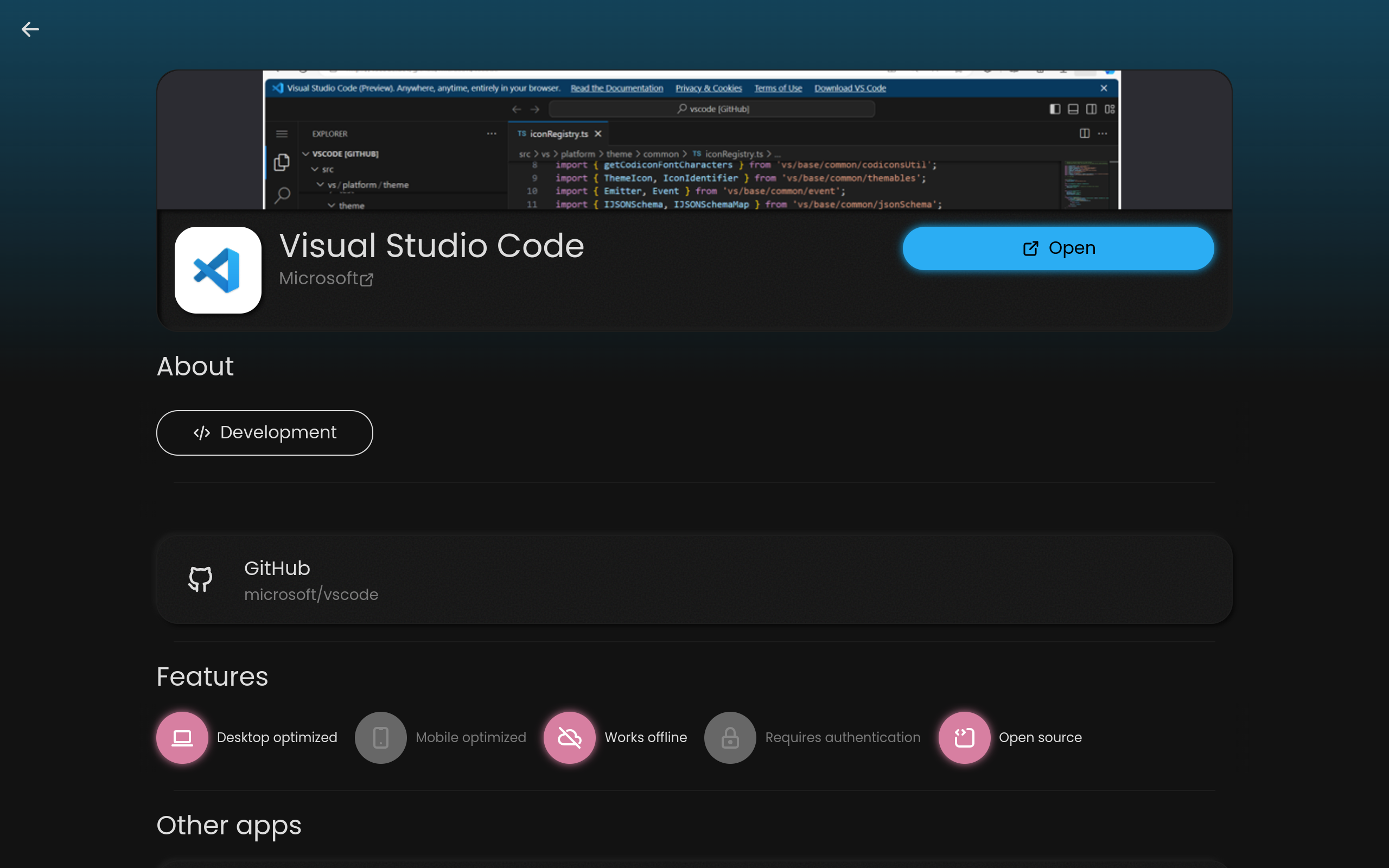The width and height of the screenshot is (1389, 868).
Task: Click the external link icon beside Microsoft
Action: 367,279
